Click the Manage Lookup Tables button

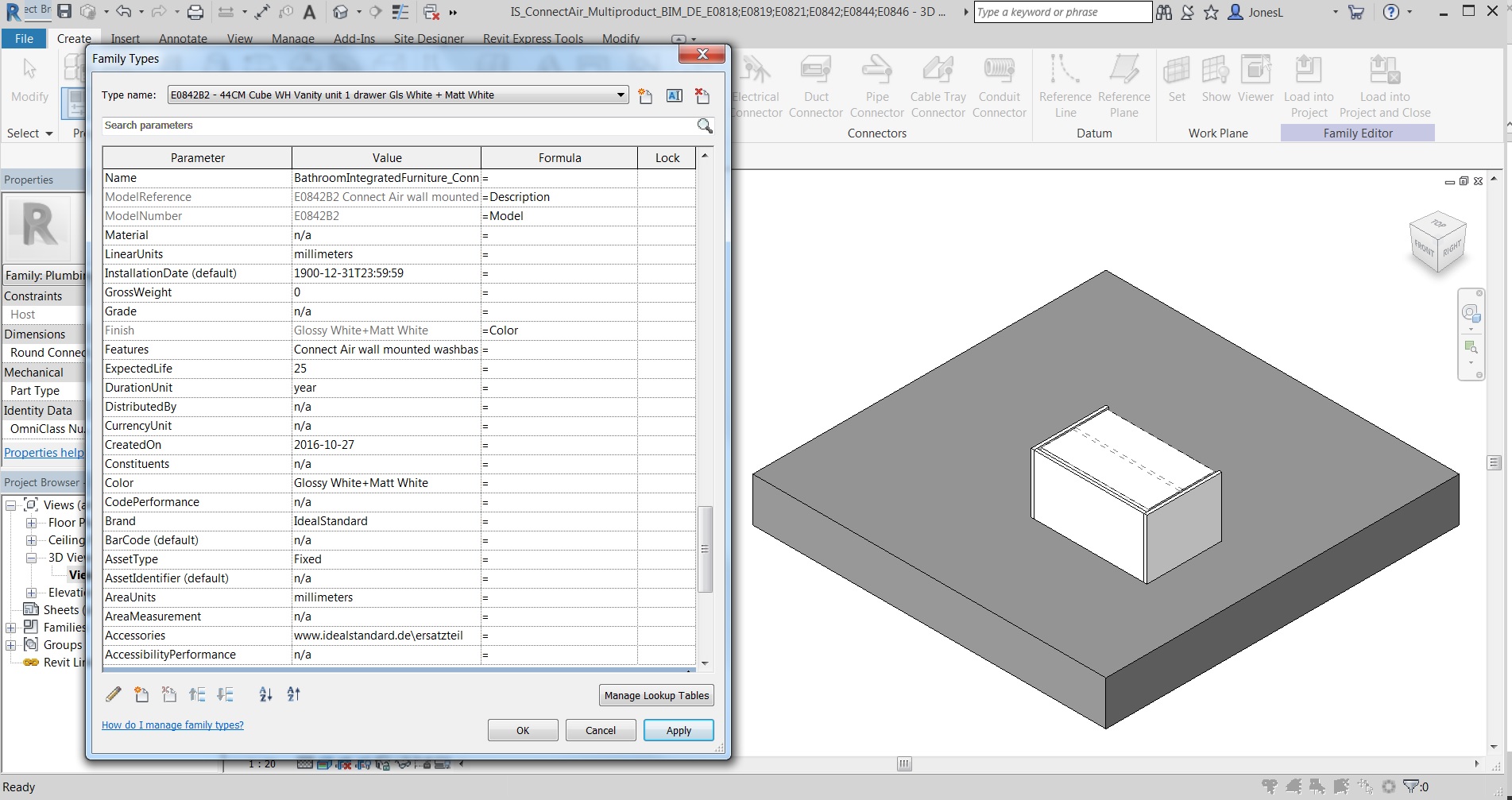coord(656,695)
